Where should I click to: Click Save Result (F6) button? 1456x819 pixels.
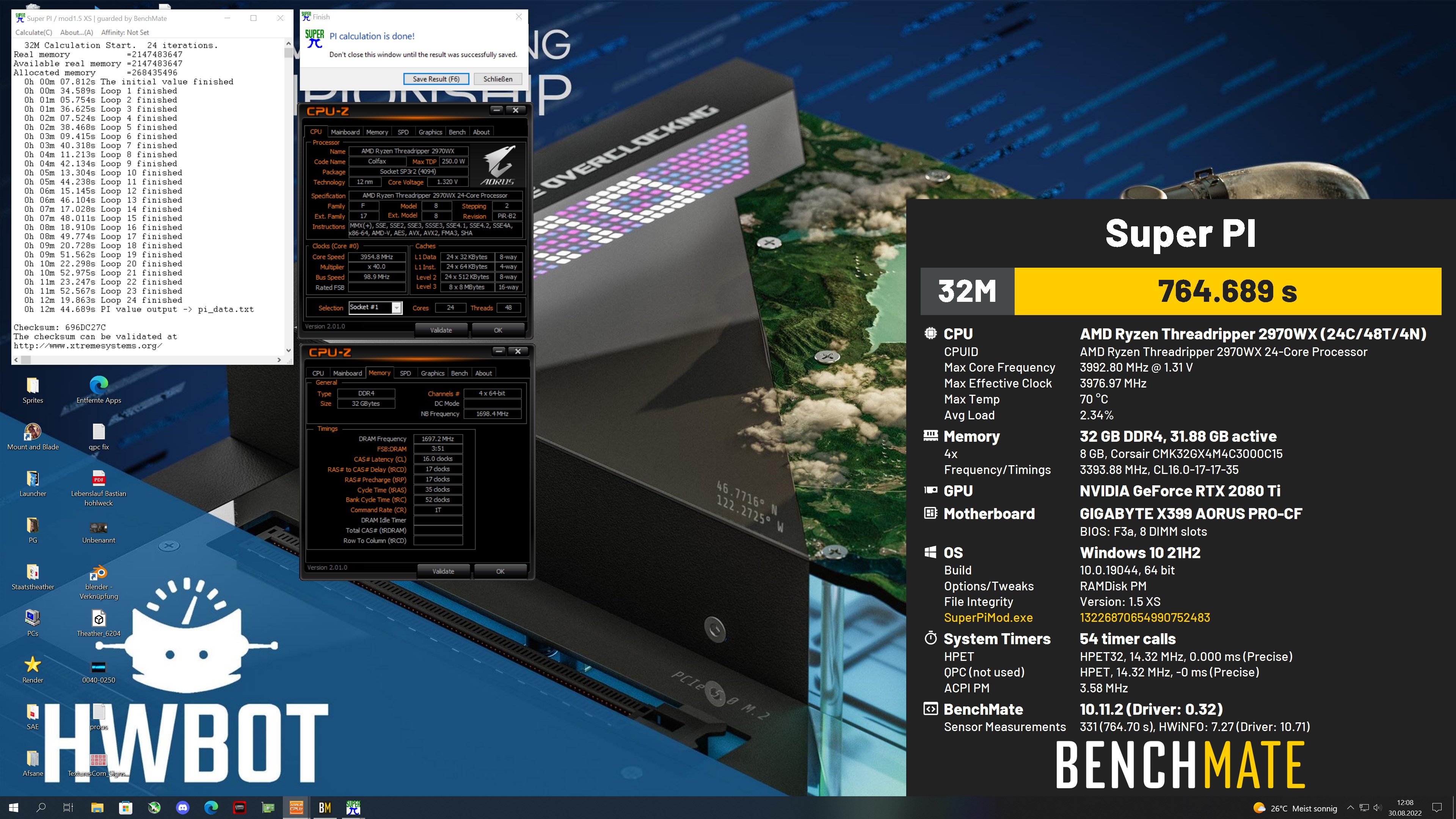(436, 79)
